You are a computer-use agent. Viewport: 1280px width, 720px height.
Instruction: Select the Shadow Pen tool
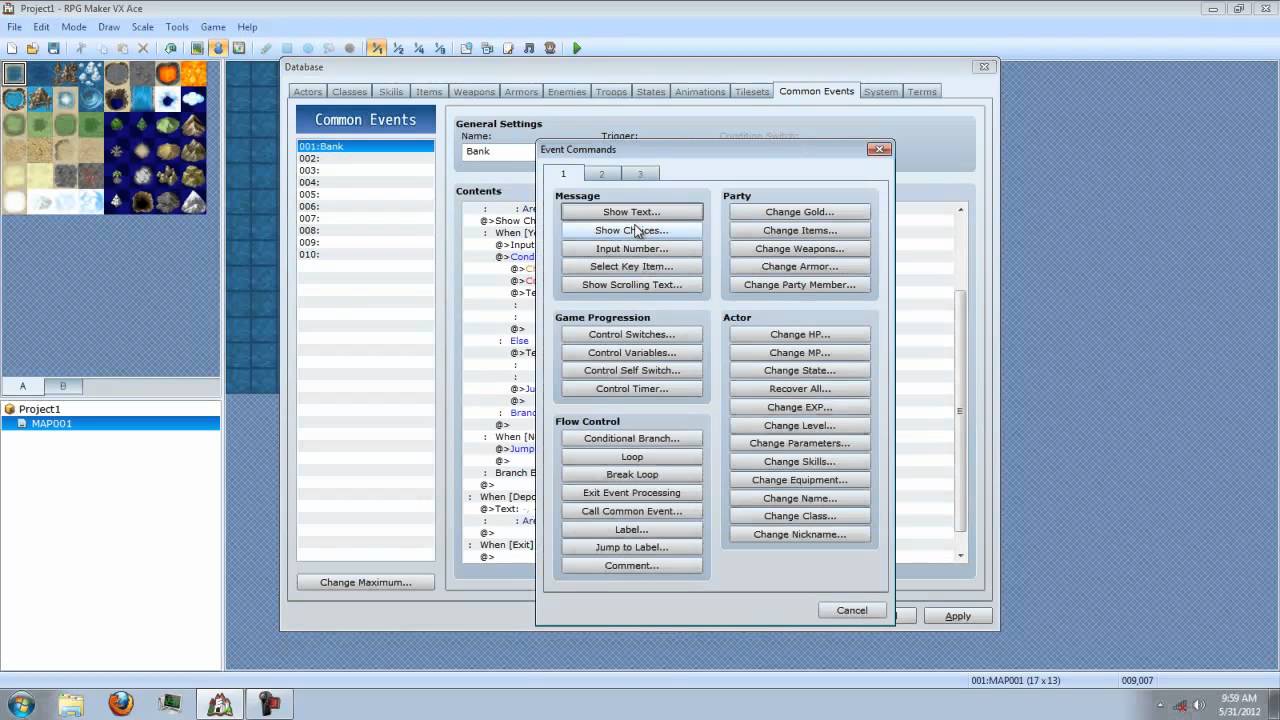click(350, 48)
